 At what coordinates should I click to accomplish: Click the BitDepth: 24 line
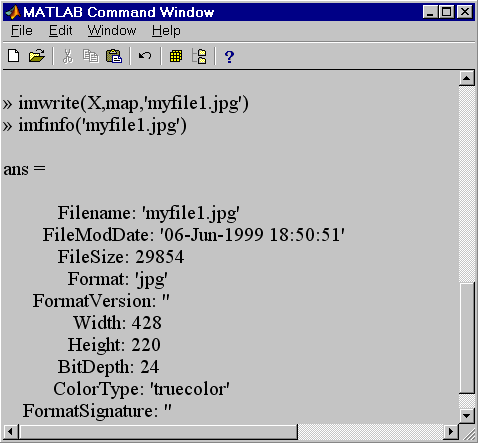[x=108, y=367]
